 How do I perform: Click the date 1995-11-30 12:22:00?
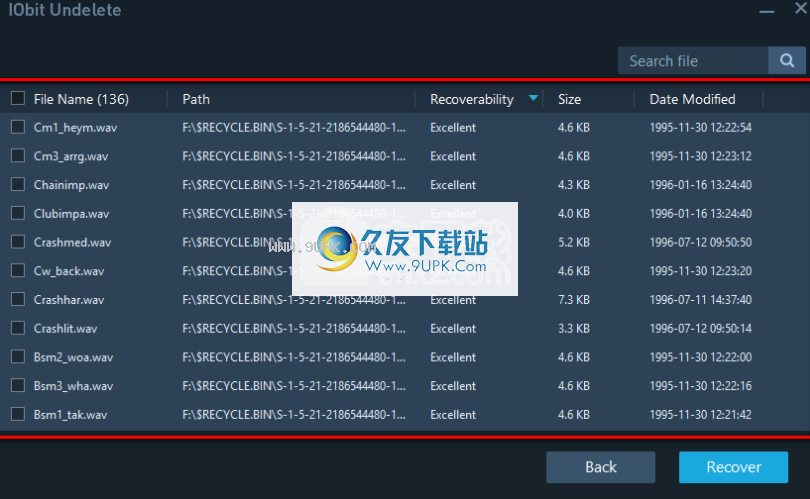pos(700,357)
